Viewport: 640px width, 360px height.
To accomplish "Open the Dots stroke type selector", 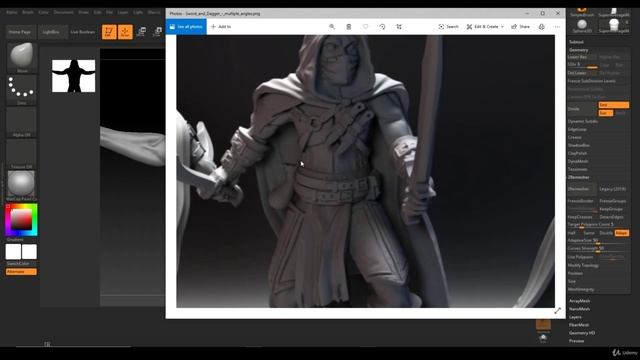I will (x=21, y=89).
